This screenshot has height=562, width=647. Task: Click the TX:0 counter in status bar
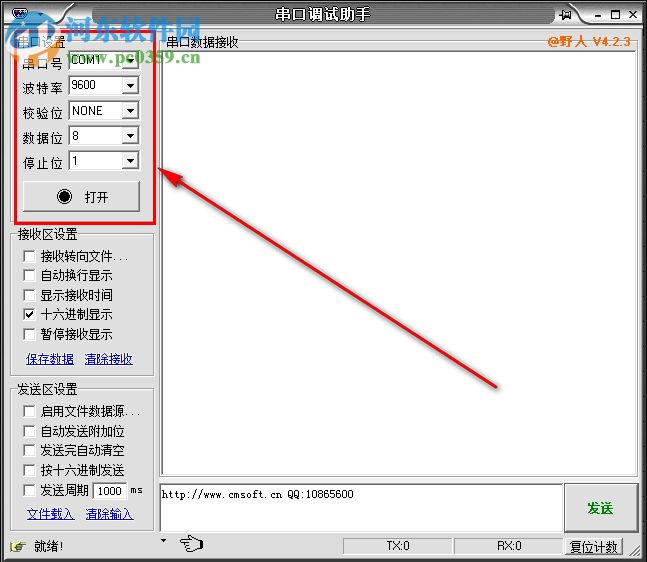pos(398,546)
